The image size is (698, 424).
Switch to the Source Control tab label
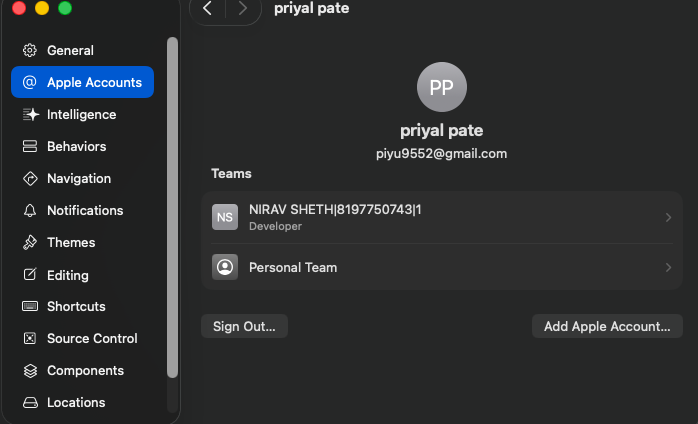pos(92,338)
